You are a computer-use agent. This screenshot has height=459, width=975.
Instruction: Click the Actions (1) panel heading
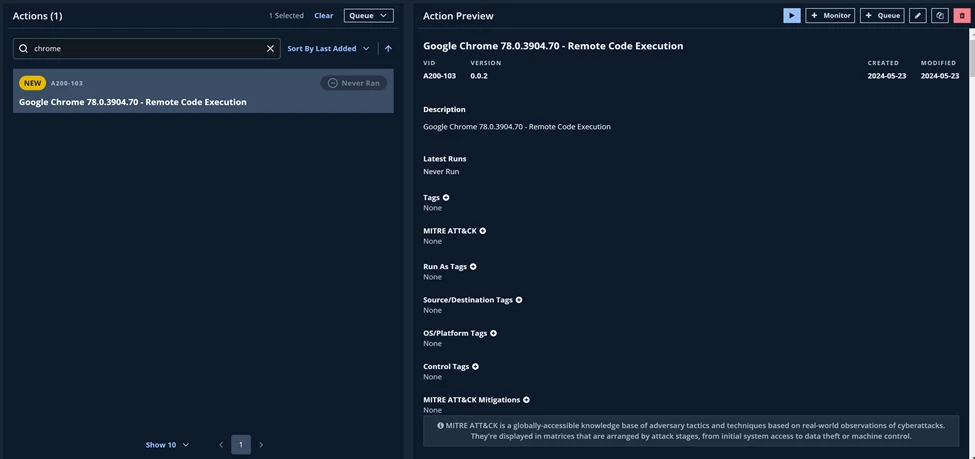click(37, 16)
